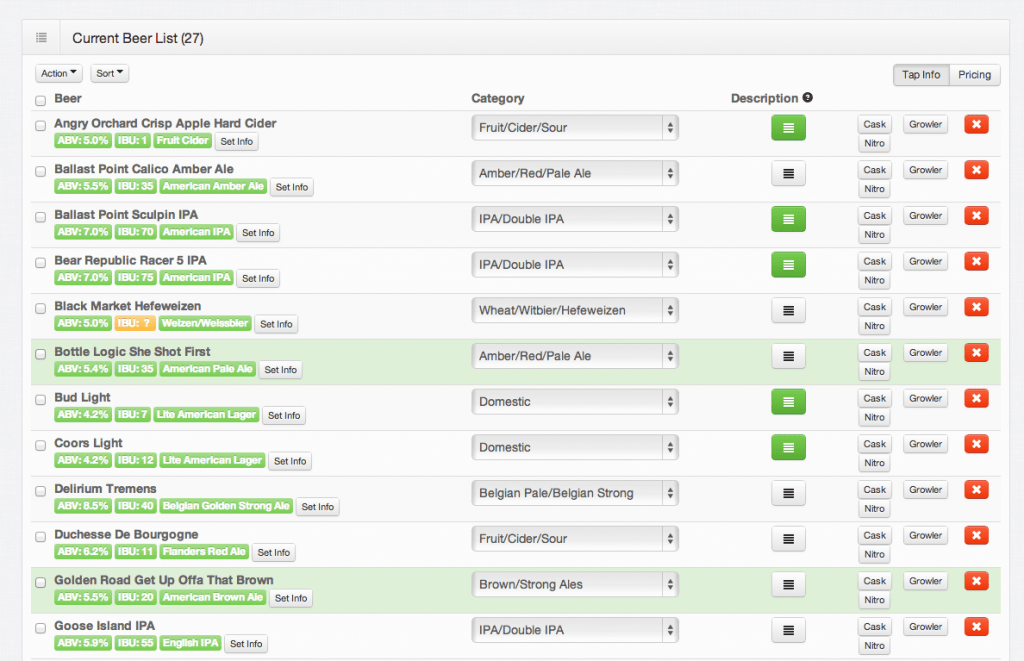Remove Bottle Logic She Shot First with red X
The height and width of the screenshot is (661, 1024).
point(976,353)
